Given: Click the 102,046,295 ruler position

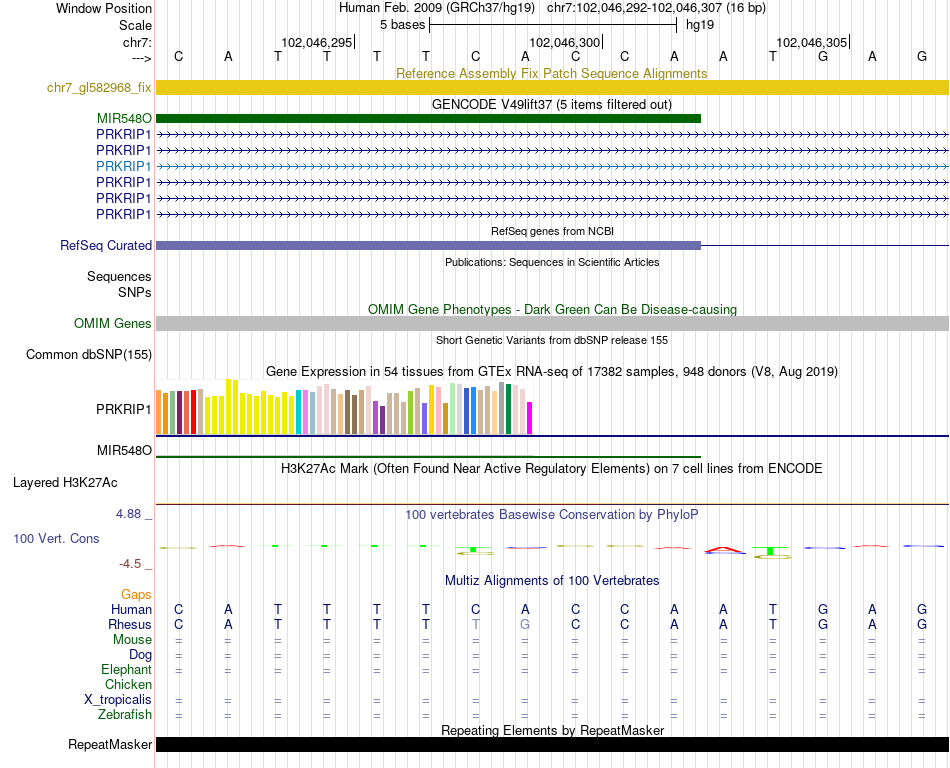Looking at the screenshot, I should tap(316, 42).
